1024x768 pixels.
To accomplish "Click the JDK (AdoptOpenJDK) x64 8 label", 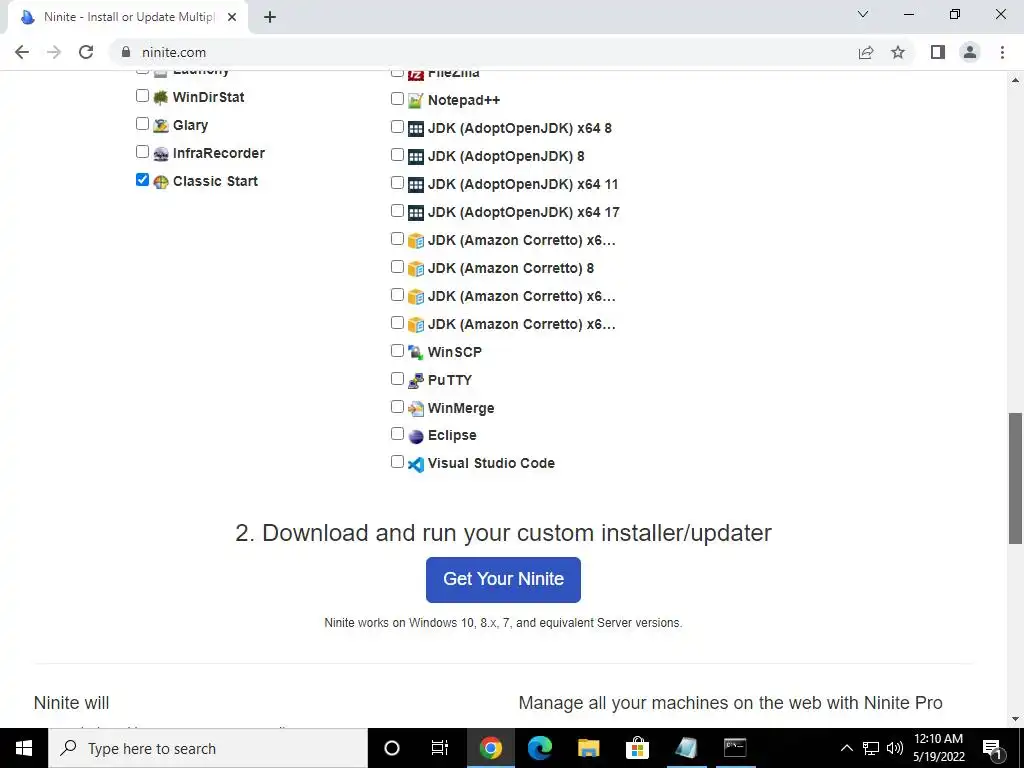I will tap(520, 128).
